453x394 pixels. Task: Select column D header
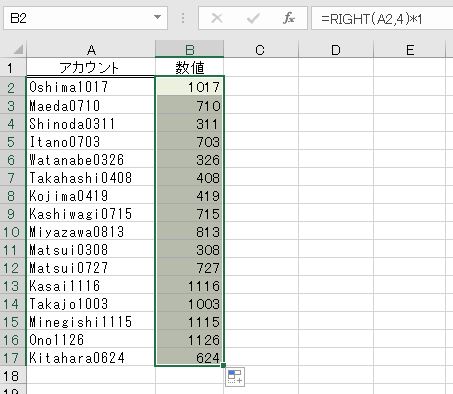point(336,50)
